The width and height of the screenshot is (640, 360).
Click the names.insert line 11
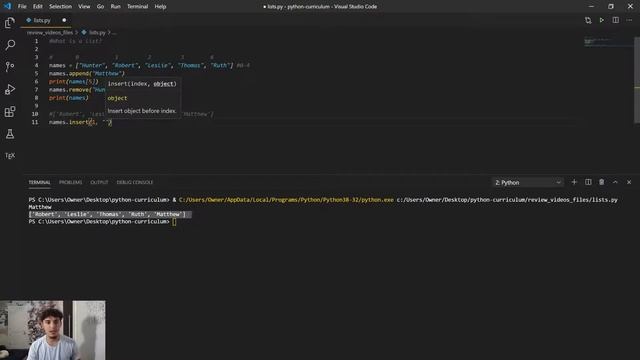80,122
